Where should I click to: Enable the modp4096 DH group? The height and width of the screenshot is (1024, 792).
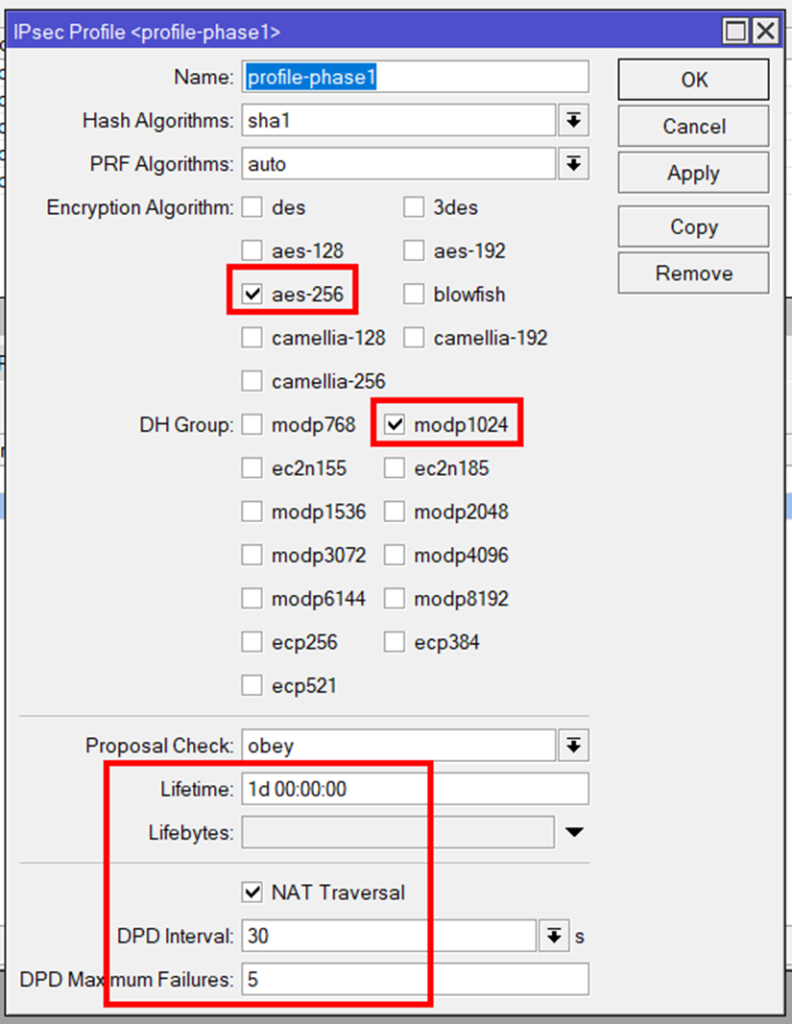pyautogui.click(x=394, y=556)
